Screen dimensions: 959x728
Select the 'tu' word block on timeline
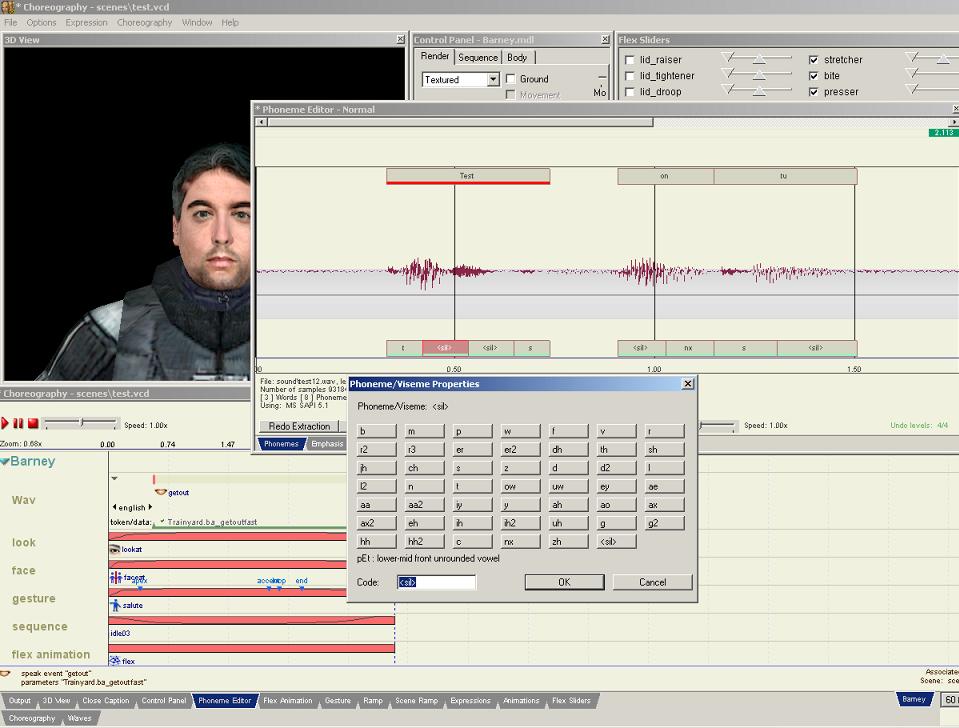pyautogui.click(x=785, y=176)
